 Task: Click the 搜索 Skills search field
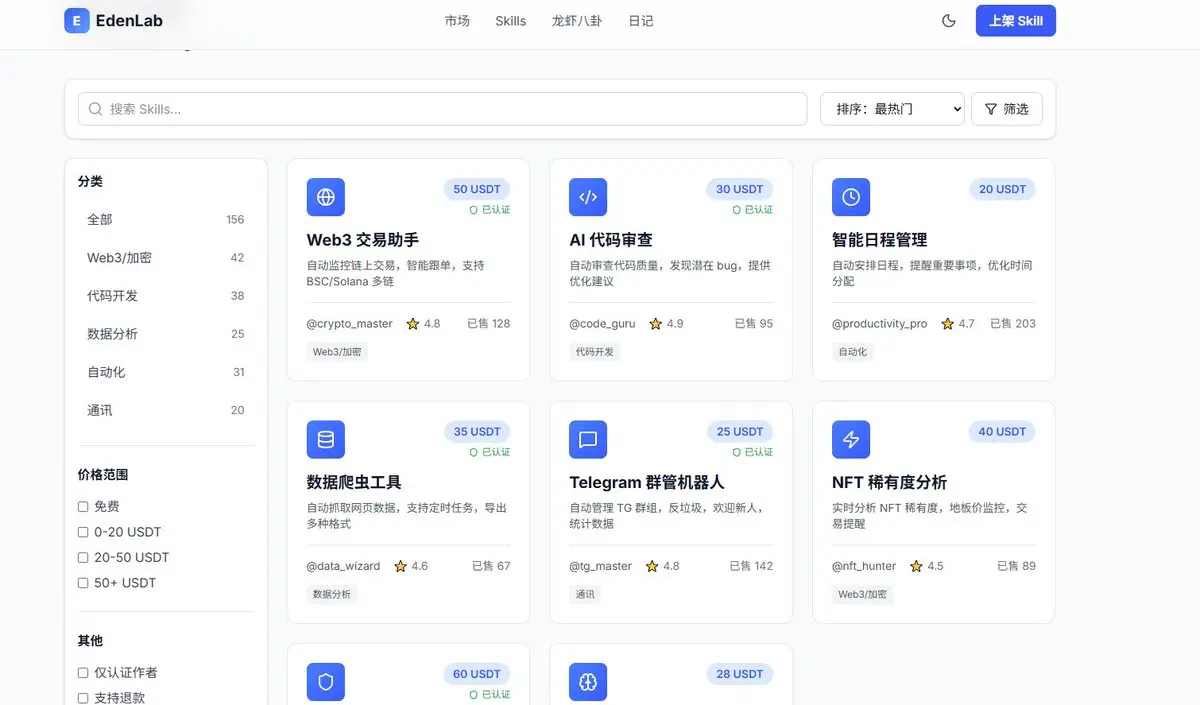tap(442, 109)
